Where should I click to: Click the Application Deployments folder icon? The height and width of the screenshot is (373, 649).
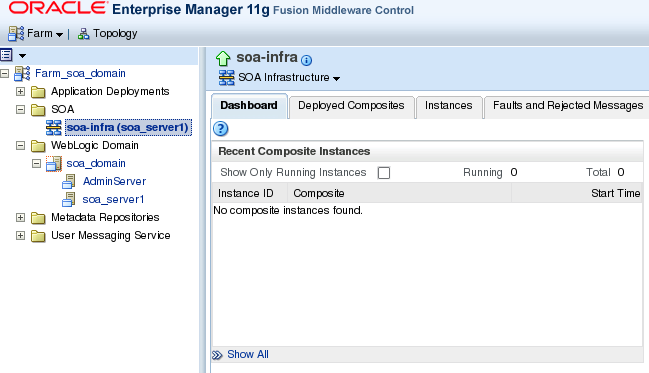(38, 91)
